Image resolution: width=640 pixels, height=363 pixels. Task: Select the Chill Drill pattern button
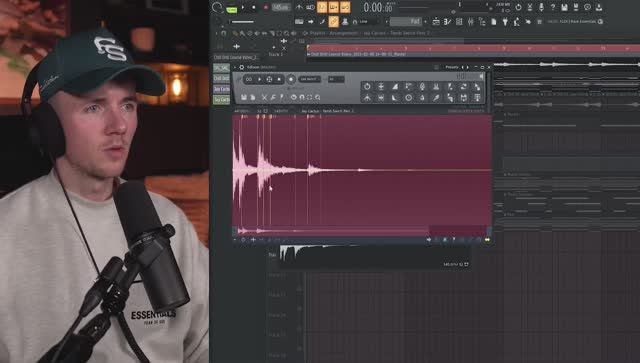(x=222, y=78)
